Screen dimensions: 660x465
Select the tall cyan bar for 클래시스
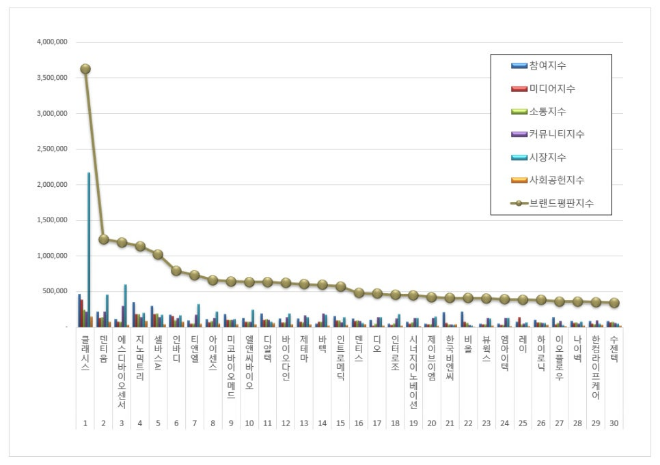(88, 250)
